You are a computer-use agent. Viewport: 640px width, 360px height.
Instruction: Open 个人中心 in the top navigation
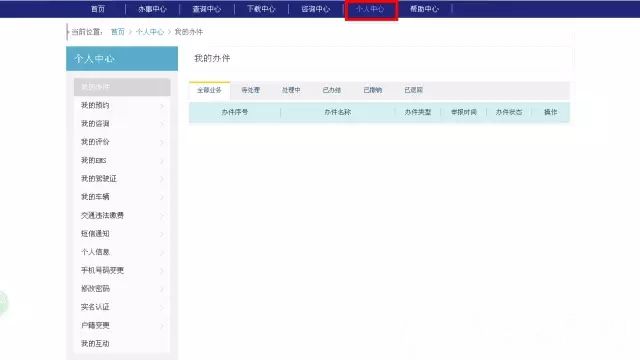[x=370, y=9]
